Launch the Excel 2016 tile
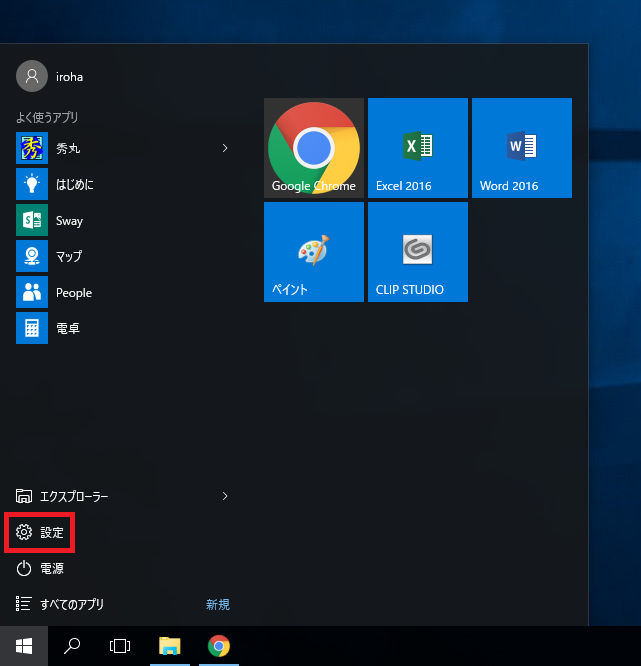The height and width of the screenshot is (666, 641). coord(418,148)
